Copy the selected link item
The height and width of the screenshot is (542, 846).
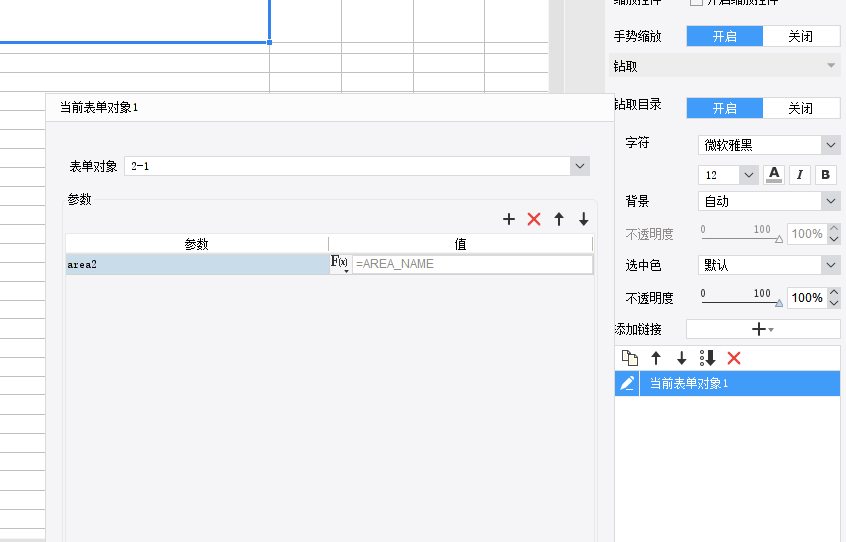click(x=630, y=358)
